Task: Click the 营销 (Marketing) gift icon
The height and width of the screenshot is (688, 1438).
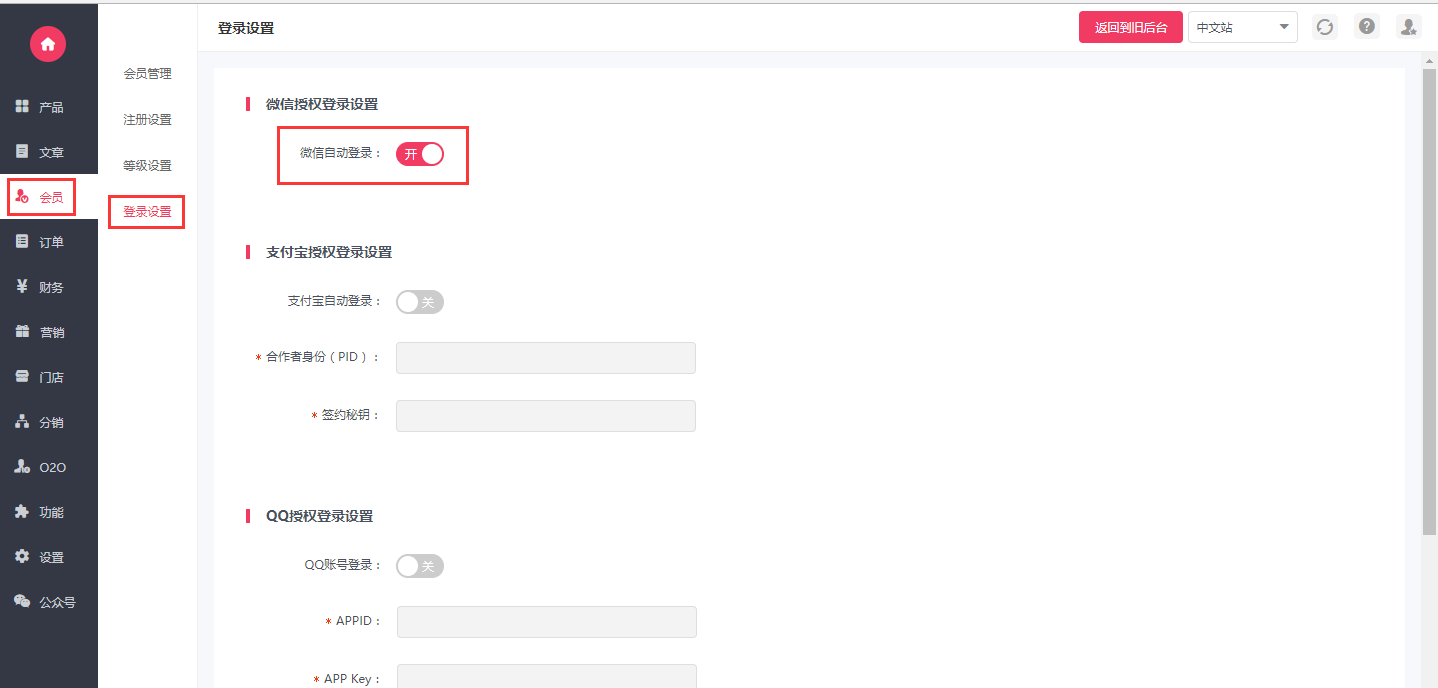Action: [x=22, y=332]
